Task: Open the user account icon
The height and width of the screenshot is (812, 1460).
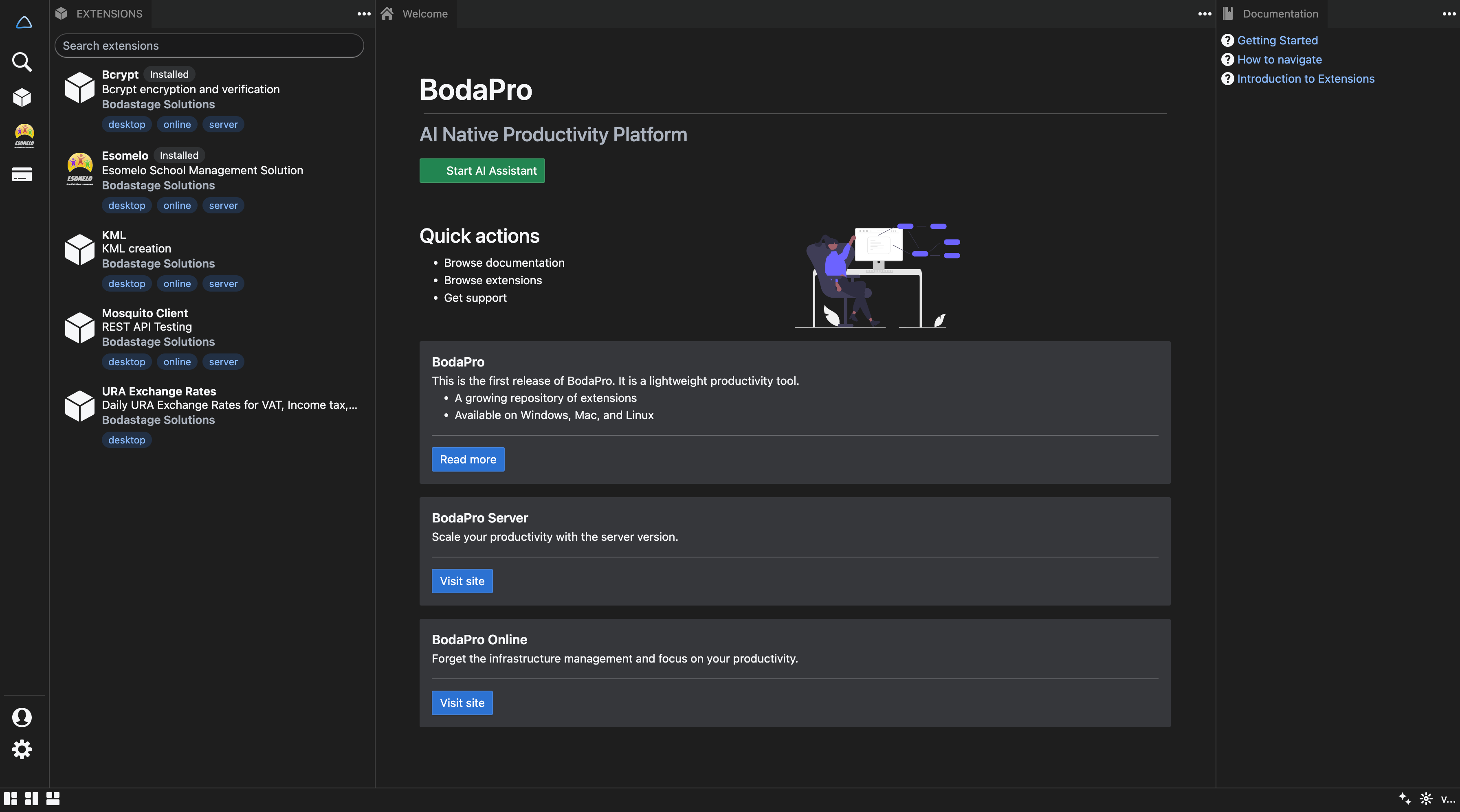Action: tap(22, 718)
